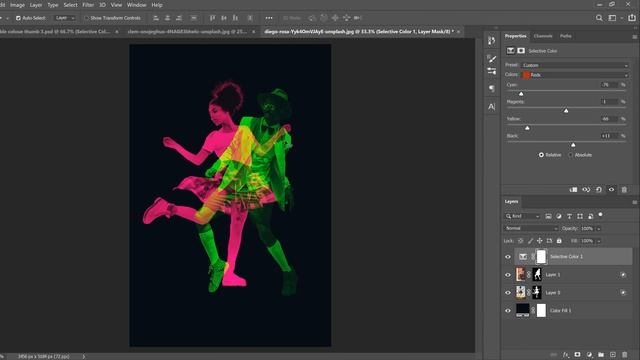
Task: Open the Filter menu
Action: pyautogui.click(x=88, y=5)
